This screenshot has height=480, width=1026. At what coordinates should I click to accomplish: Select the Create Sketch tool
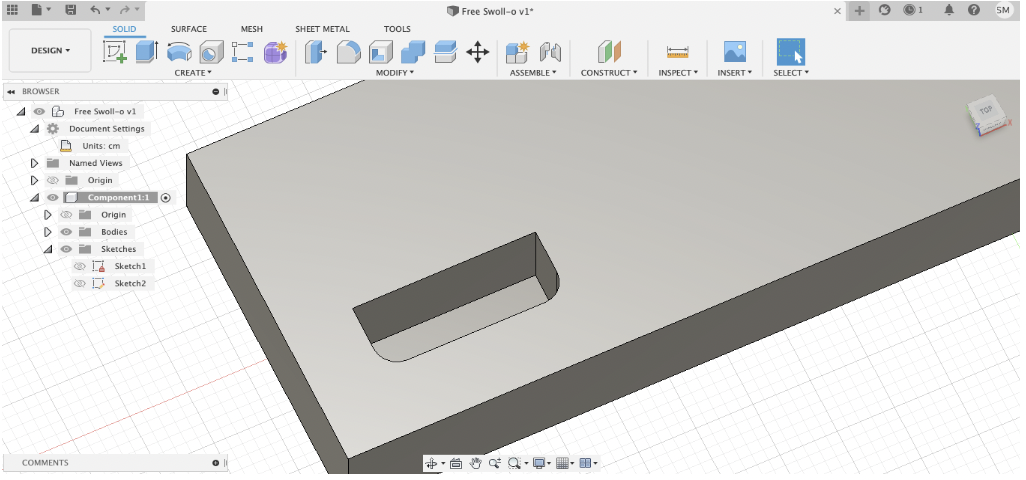[x=115, y=52]
